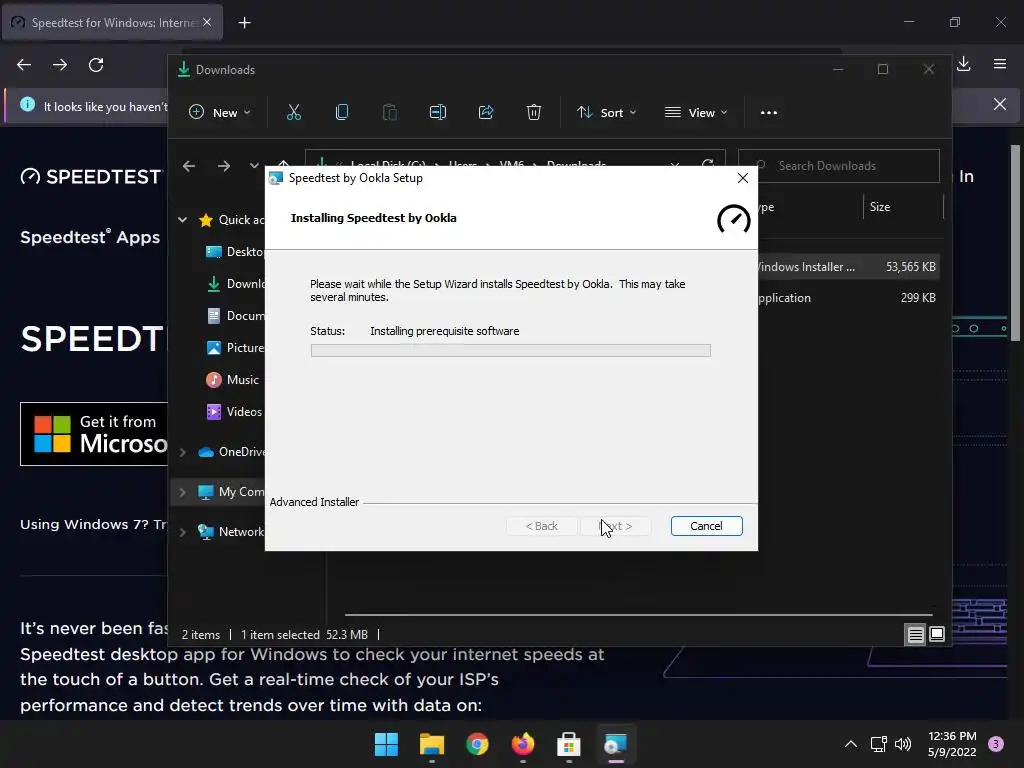Select the 53,565 KB Windows Installer file row
Image resolution: width=1024 pixels, height=768 pixels.
(x=848, y=266)
